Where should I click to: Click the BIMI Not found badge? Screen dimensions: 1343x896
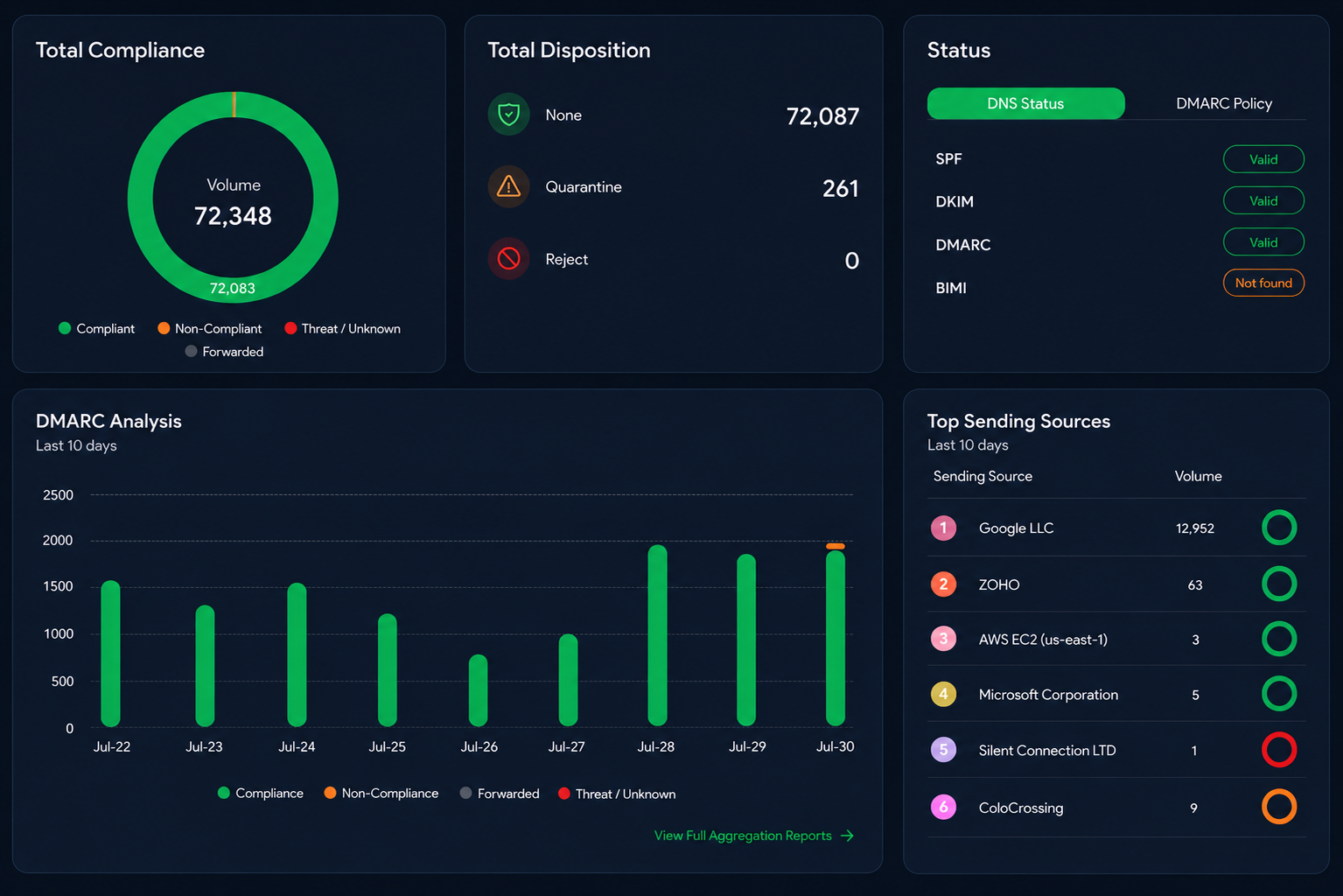[1263, 283]
